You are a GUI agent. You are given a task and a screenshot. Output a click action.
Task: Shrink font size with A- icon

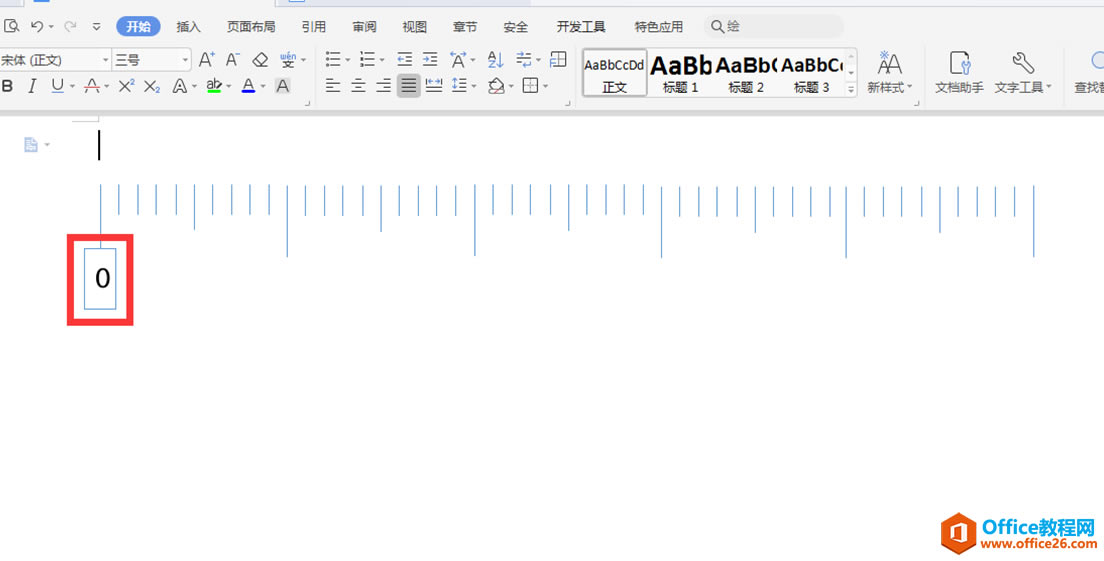[232, 60]
